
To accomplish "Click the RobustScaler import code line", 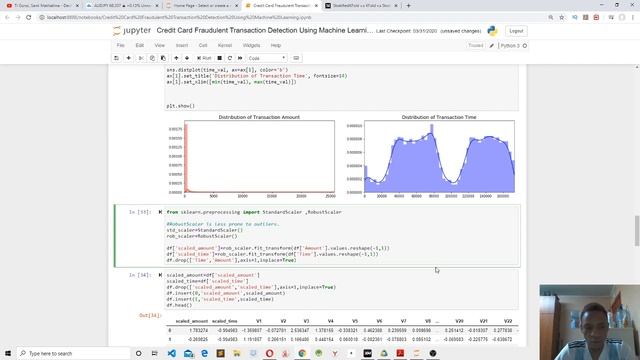I will 254,212.
